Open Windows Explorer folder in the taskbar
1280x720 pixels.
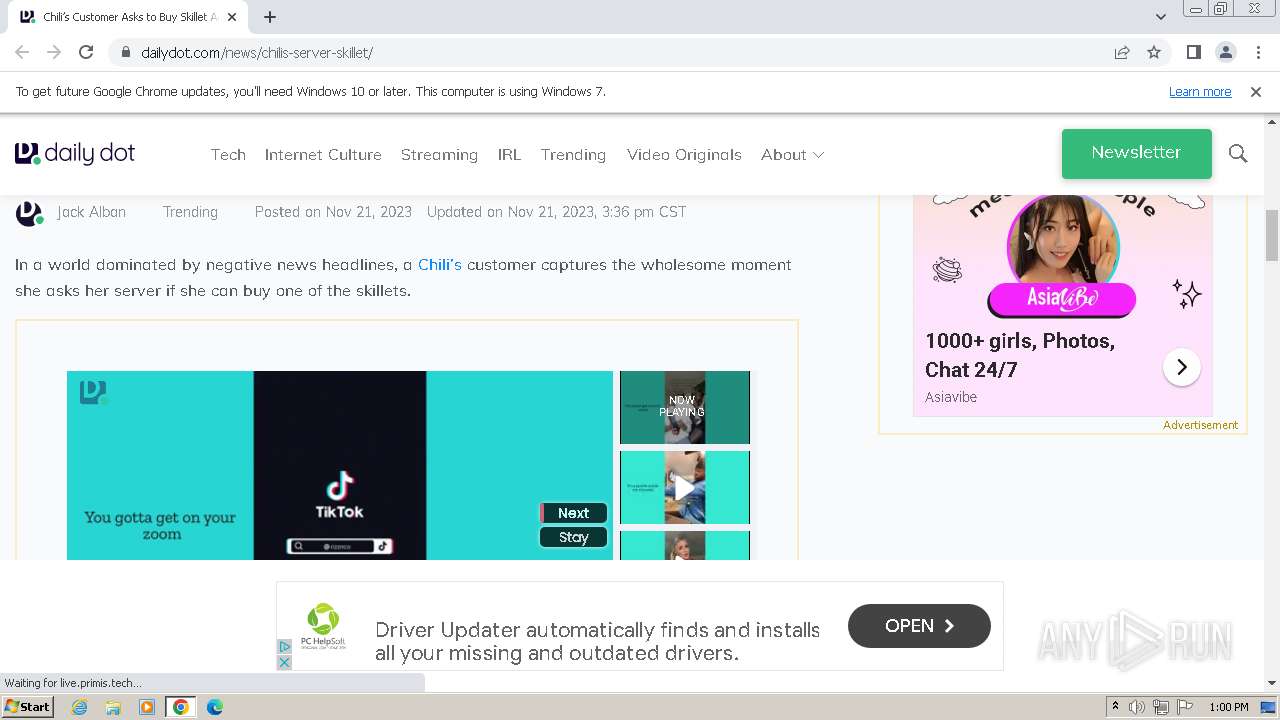pyautogui.click(x=113, y=707)
